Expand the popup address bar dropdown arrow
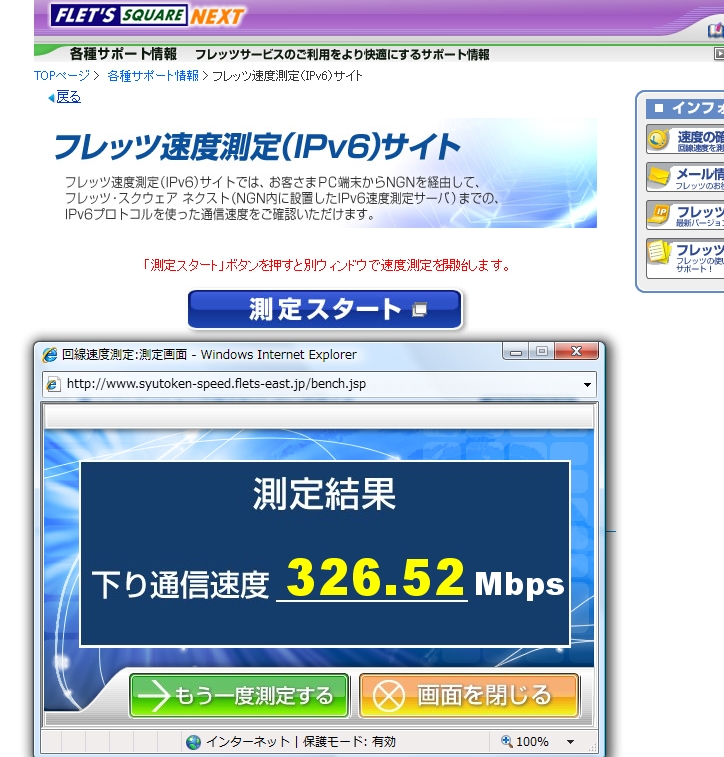This screenshot has width=724, height=757. click(x=587, y=385)
